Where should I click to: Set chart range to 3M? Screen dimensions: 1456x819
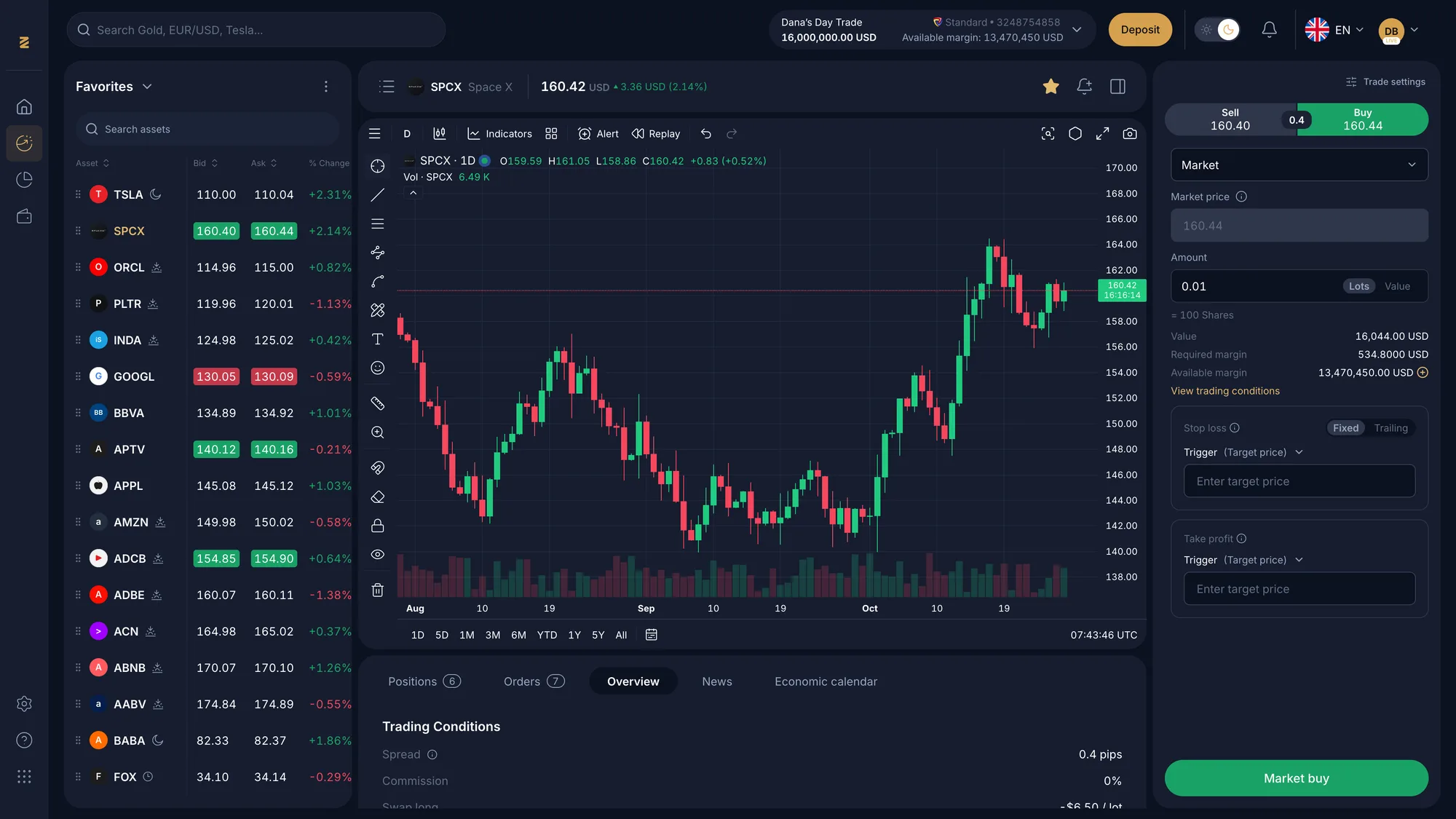492,636
